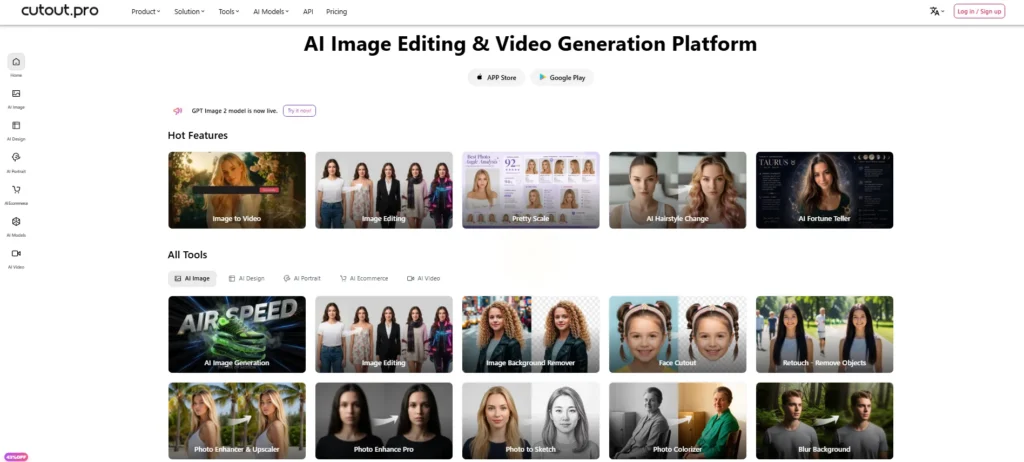Go to the Pricing page
Viewport: 1024px width, 462px height.
336,12
